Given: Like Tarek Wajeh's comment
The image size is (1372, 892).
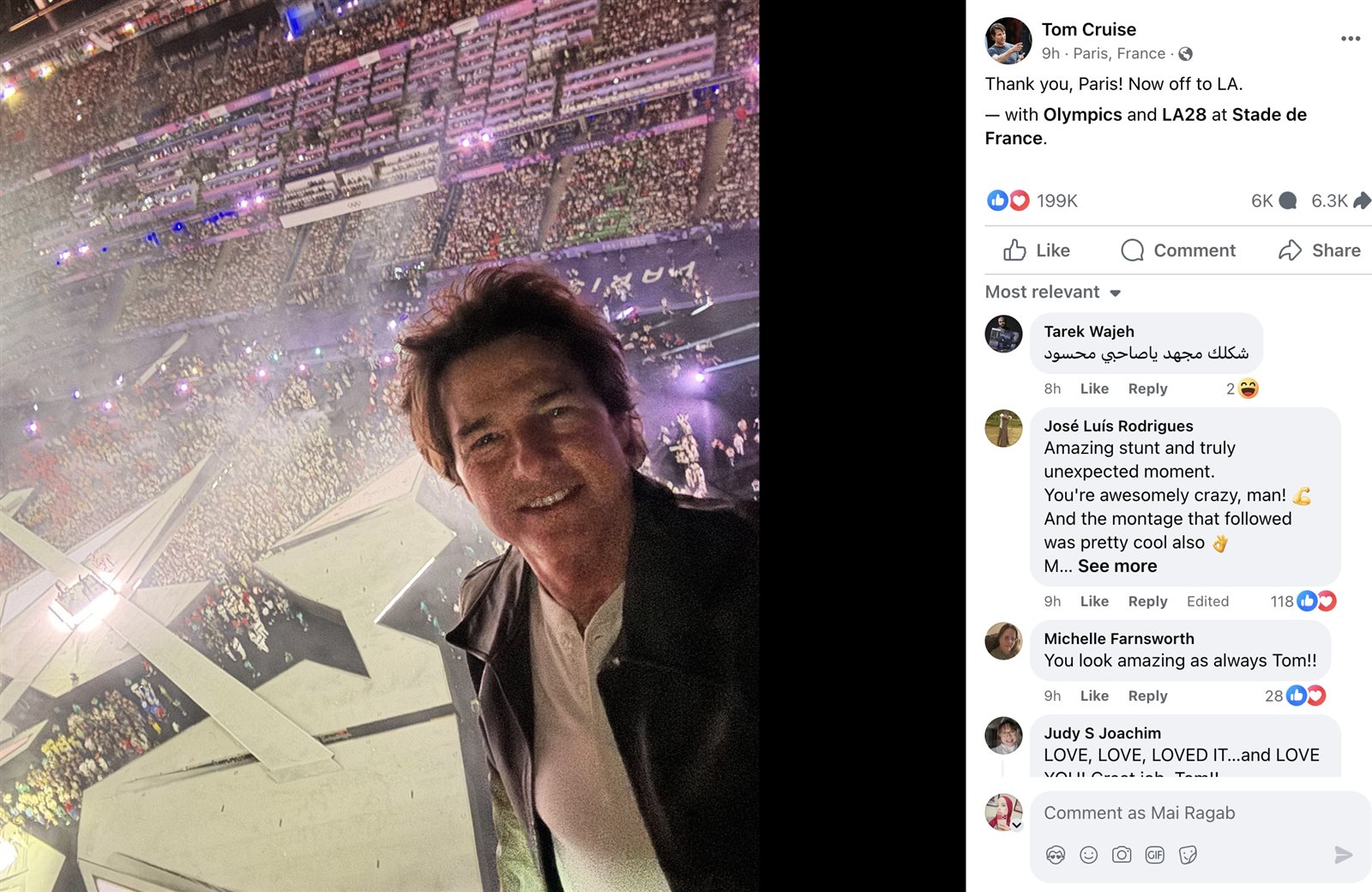Looking at the screenshot, I should pyautogui.click(x=1094, y=389).
